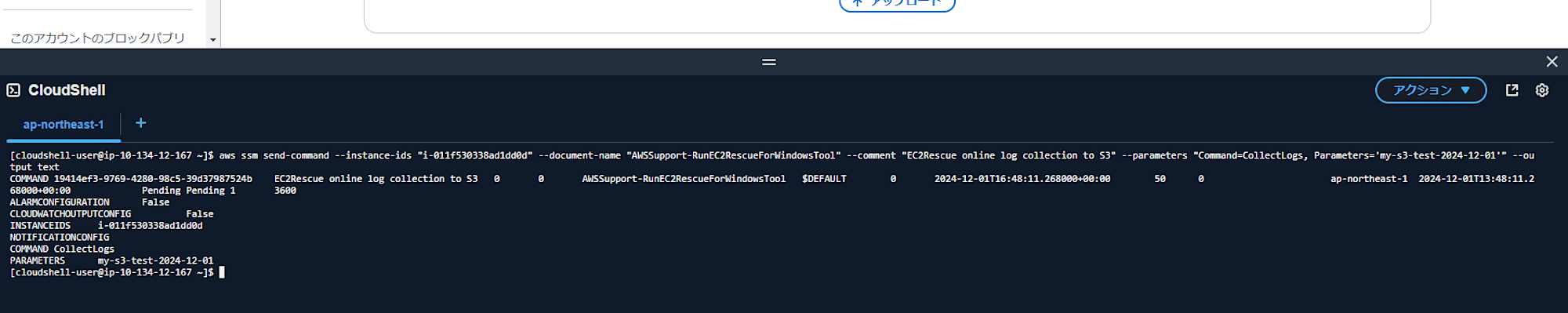Add a new terminal tab with plus
Screen dimensions: 1568x313
[x=141, y=122]
